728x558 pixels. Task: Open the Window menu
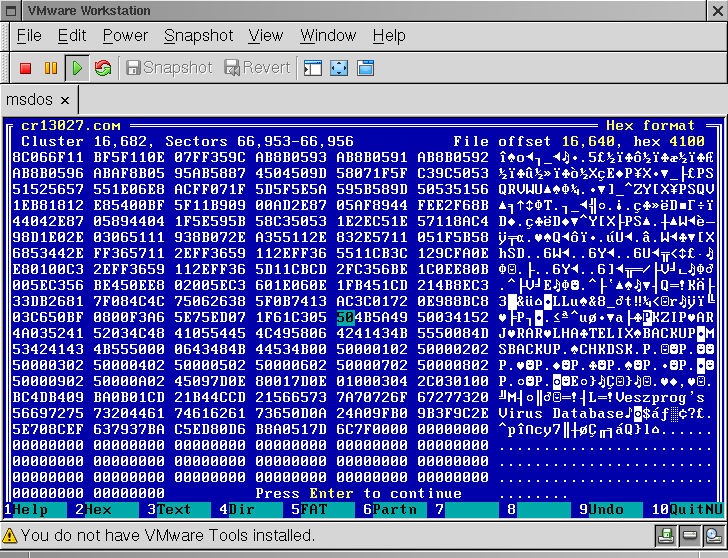click(x=328, y=36)
